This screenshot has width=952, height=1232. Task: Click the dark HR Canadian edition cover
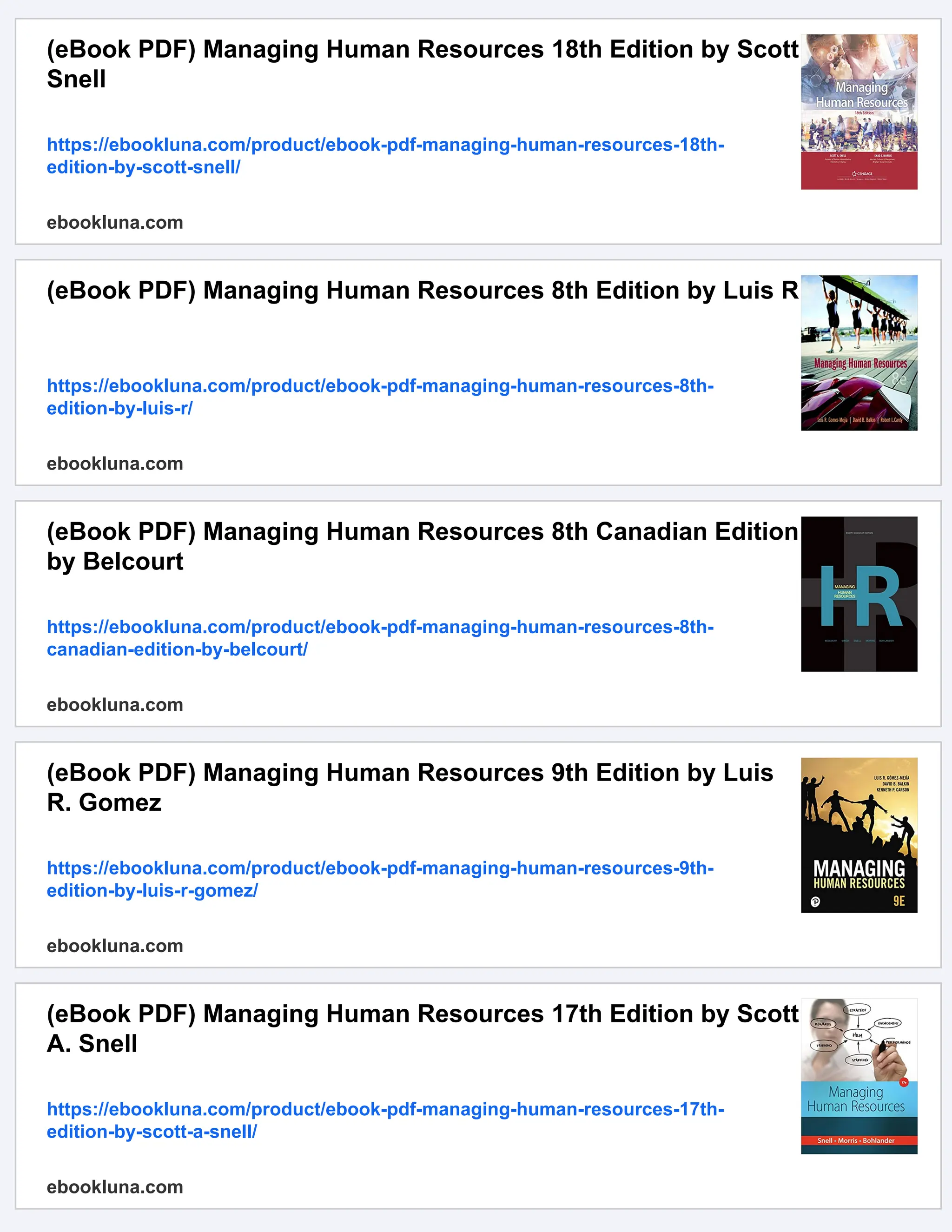click(859, 594)
